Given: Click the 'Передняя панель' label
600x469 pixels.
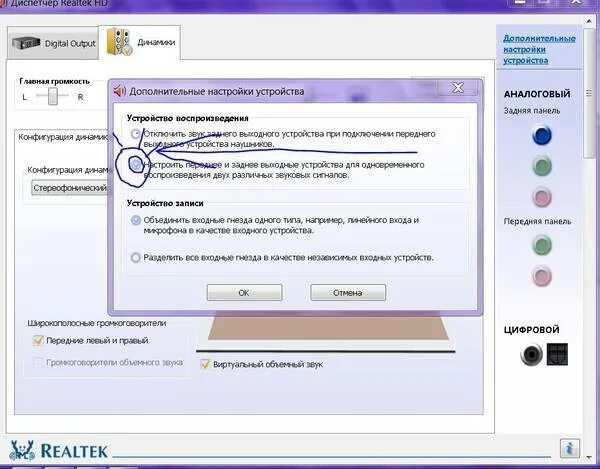Looking at the screenshot, I should (537, 221).
